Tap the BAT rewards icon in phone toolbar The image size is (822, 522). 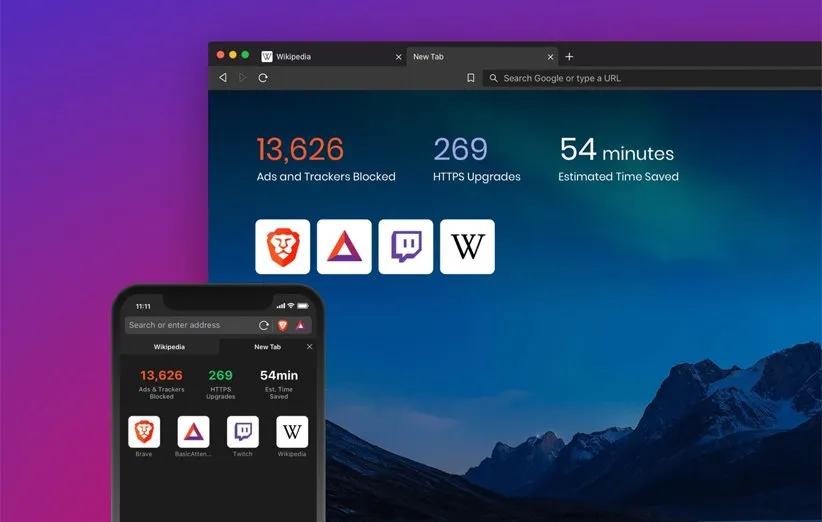tap(300, 325)
